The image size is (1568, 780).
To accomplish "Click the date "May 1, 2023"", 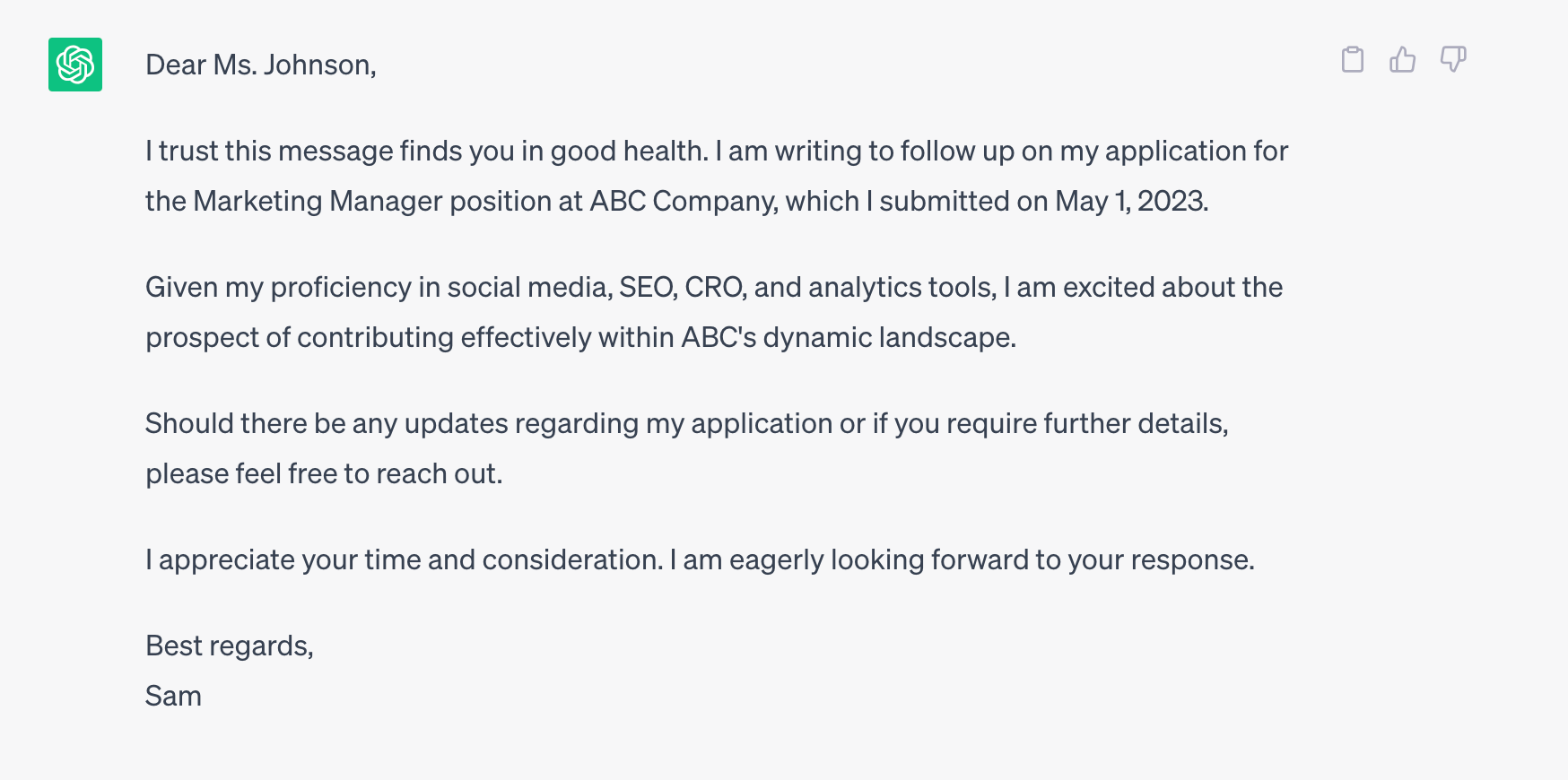I will coord(1130,201).
